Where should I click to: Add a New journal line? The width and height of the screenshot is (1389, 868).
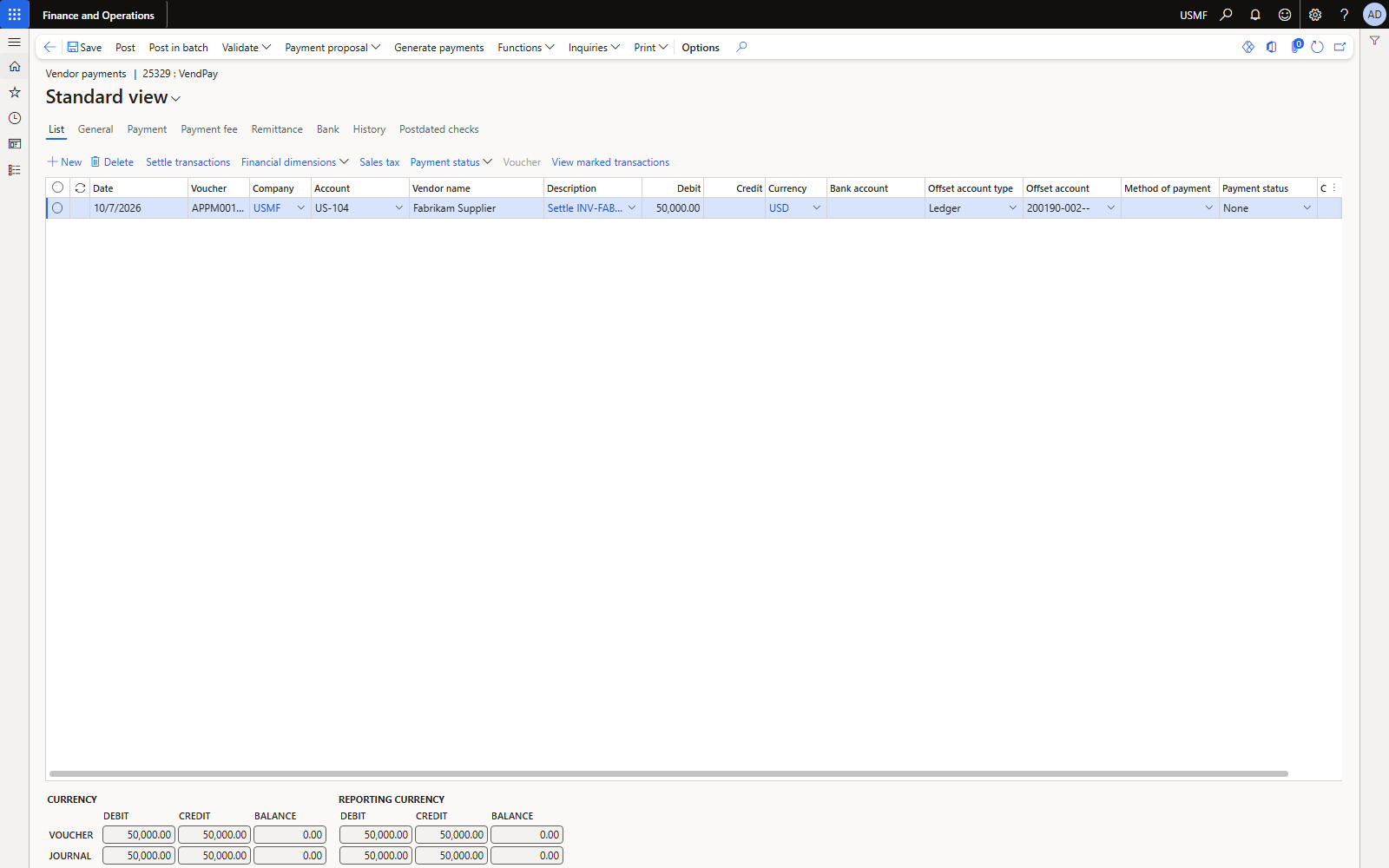(64, 162)
